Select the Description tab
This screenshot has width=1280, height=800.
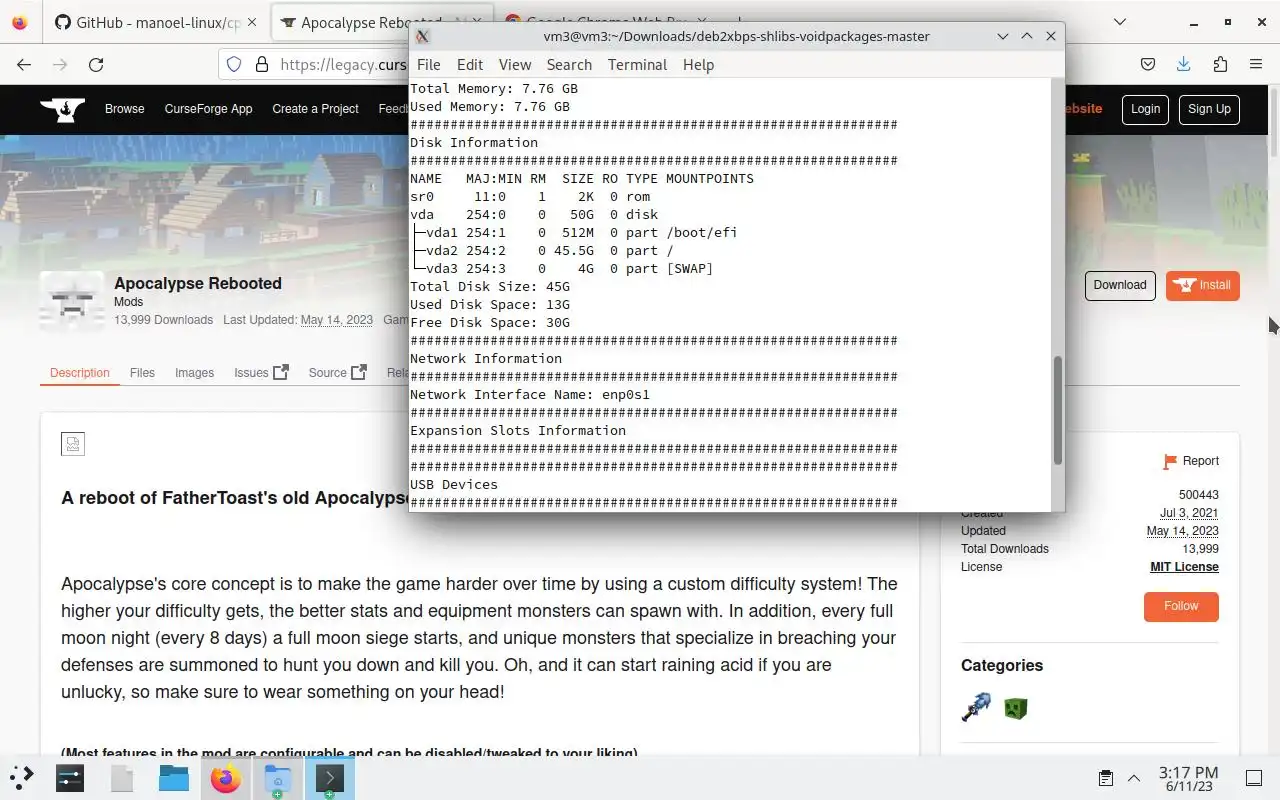coord(79,372)
